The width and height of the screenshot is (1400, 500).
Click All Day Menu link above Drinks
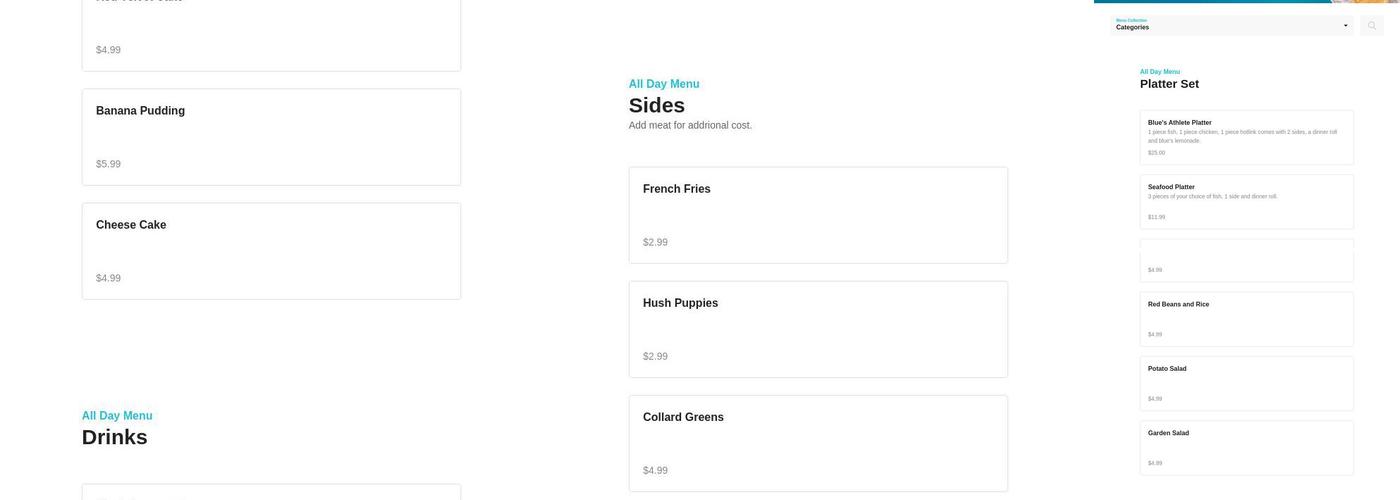coord(117,416)
